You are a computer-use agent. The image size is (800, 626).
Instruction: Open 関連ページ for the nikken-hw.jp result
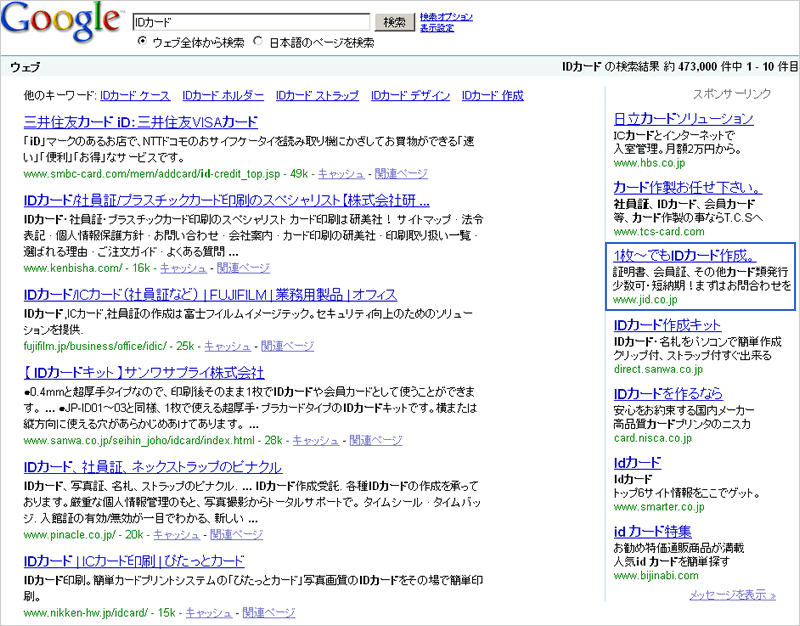[269, 613]
